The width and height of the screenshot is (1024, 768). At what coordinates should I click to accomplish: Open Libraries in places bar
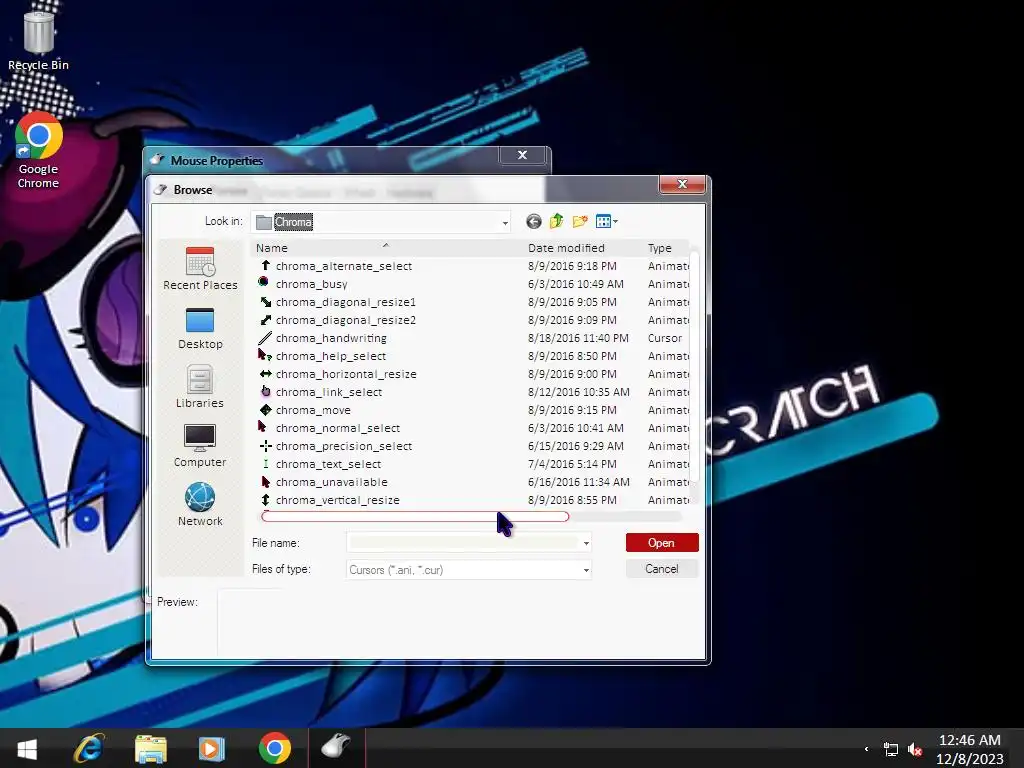(x=200, y=387)
